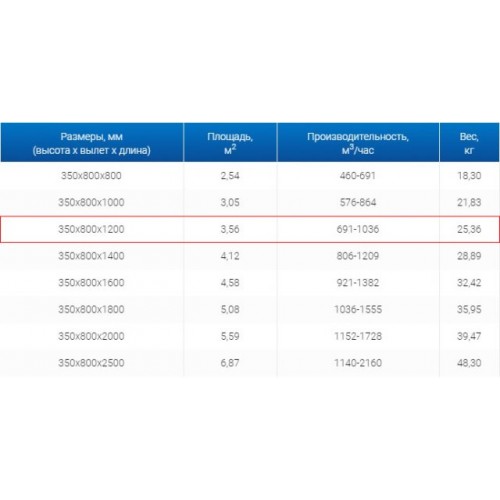This screenshot has height=500, width=500.
Task: Click the Размеры, мм column header
Action: 92,143
